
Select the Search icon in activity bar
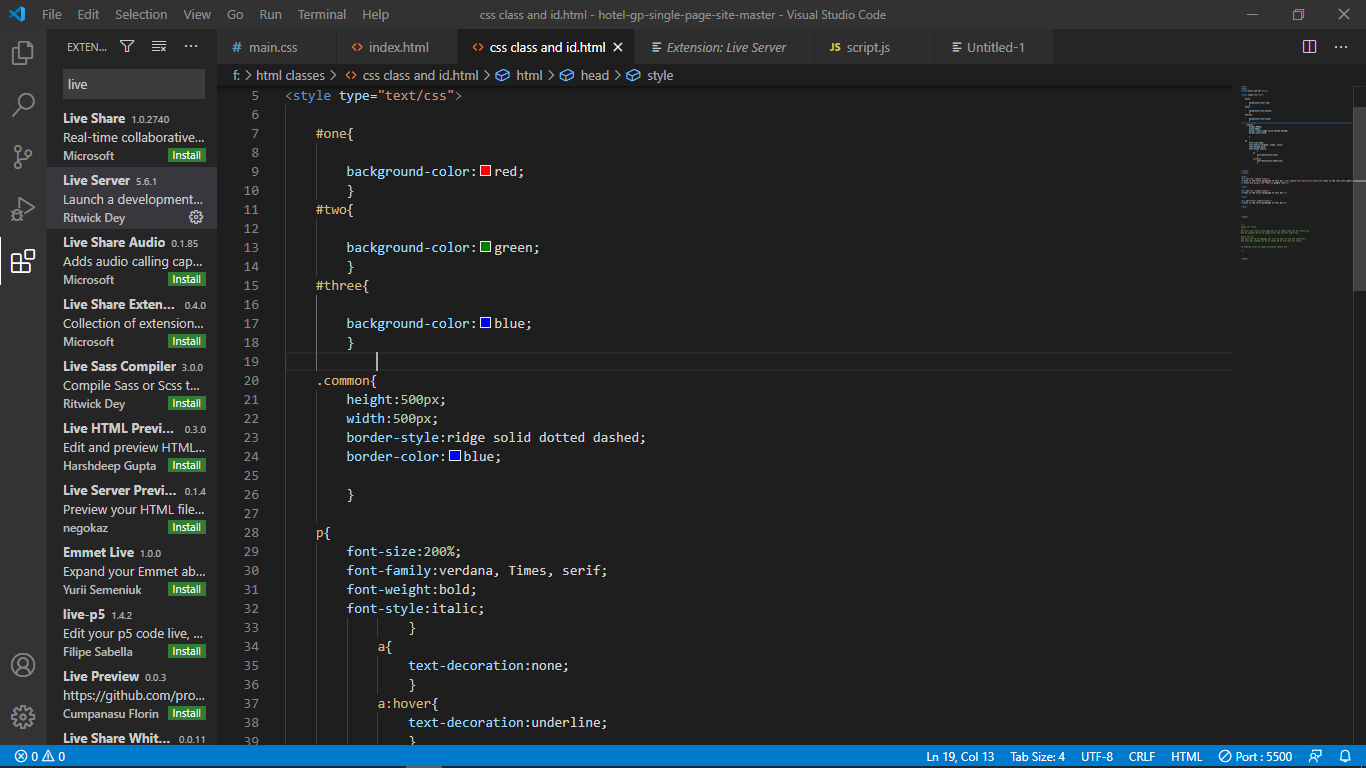click(22, 104)
